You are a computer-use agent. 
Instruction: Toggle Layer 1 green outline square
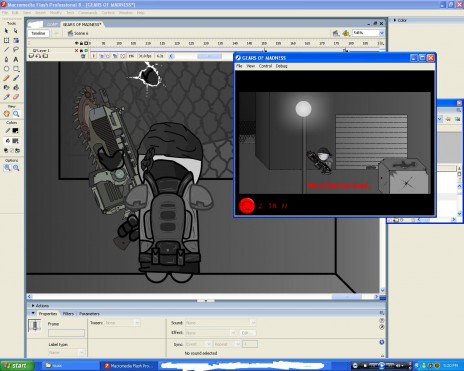tap(86, 50)
